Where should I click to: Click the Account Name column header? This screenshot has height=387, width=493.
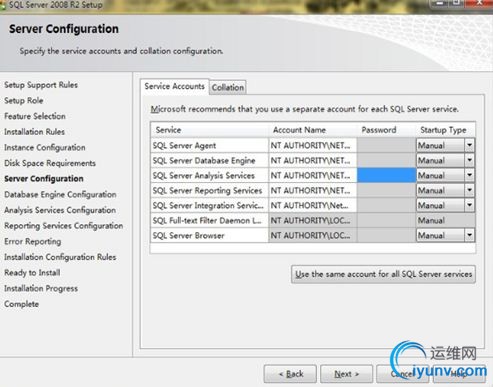pos(312,130)
